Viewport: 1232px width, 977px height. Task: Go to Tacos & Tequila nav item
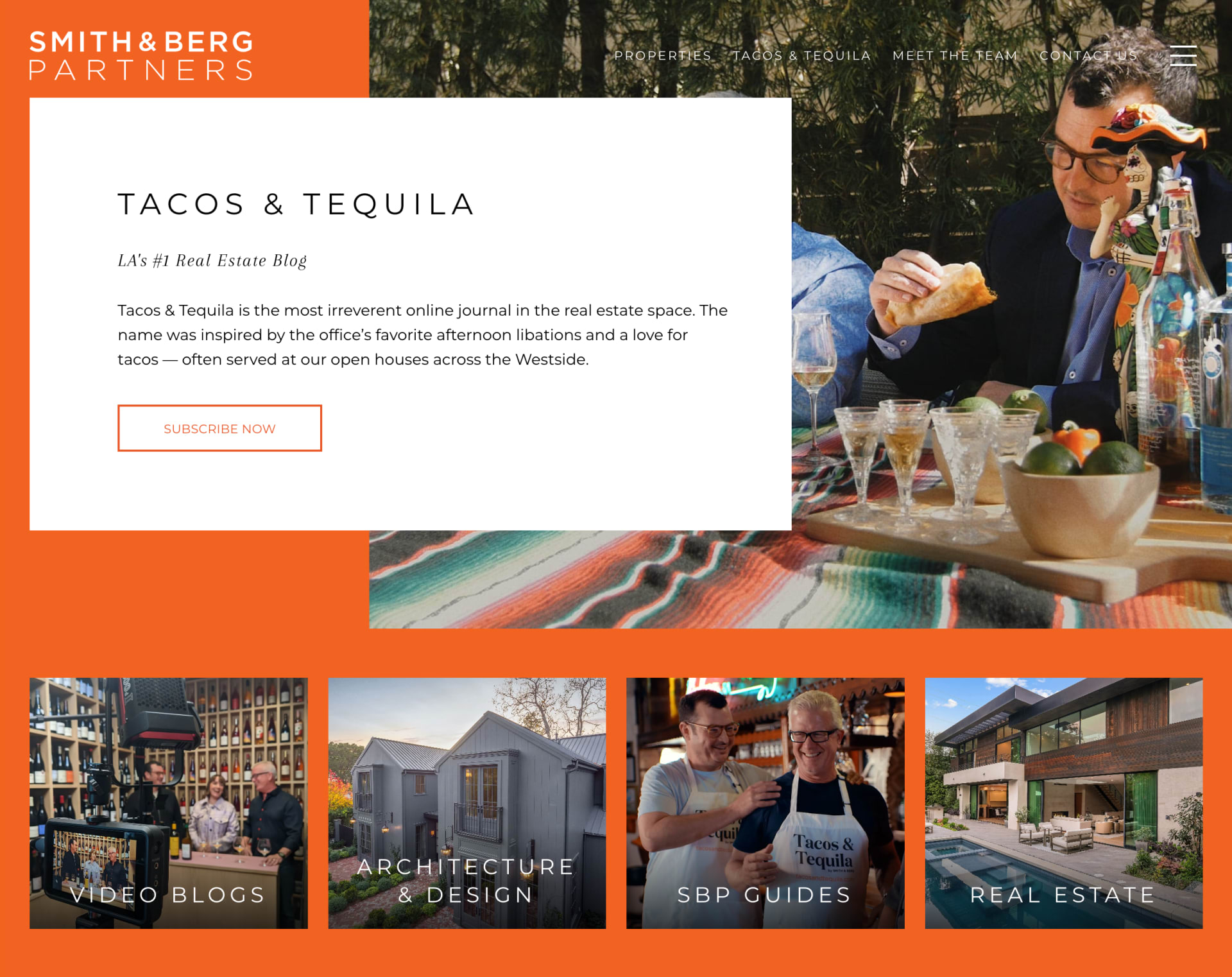click(x=802, y=56)
